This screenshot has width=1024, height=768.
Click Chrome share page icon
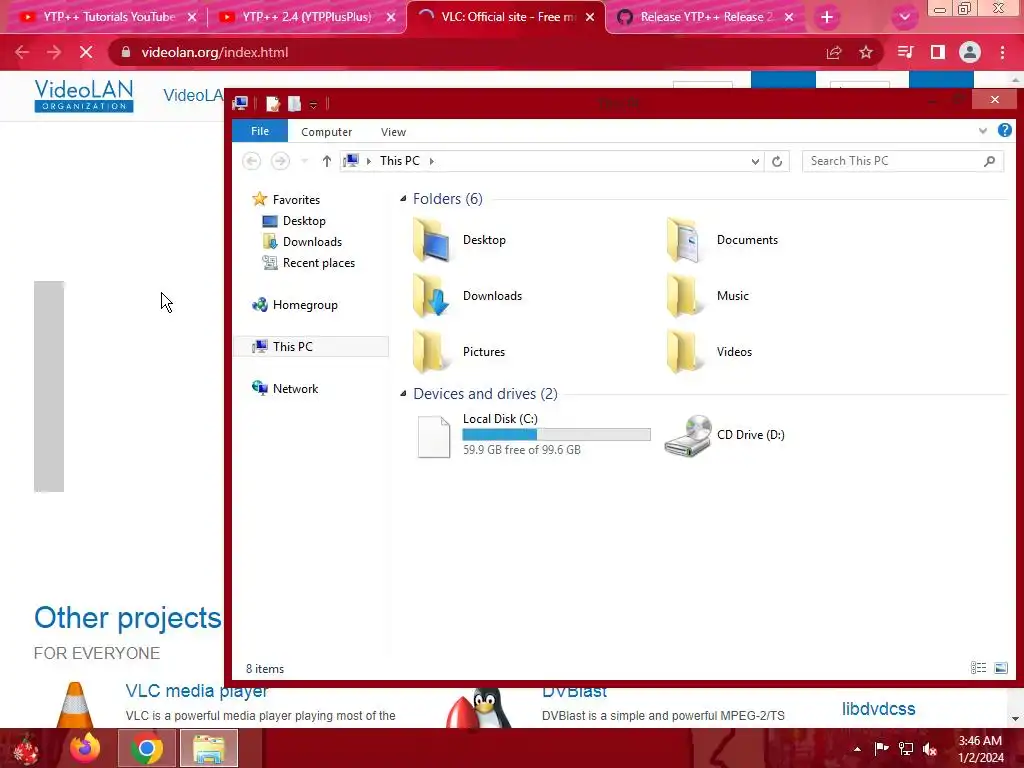[x=834, y=52]
